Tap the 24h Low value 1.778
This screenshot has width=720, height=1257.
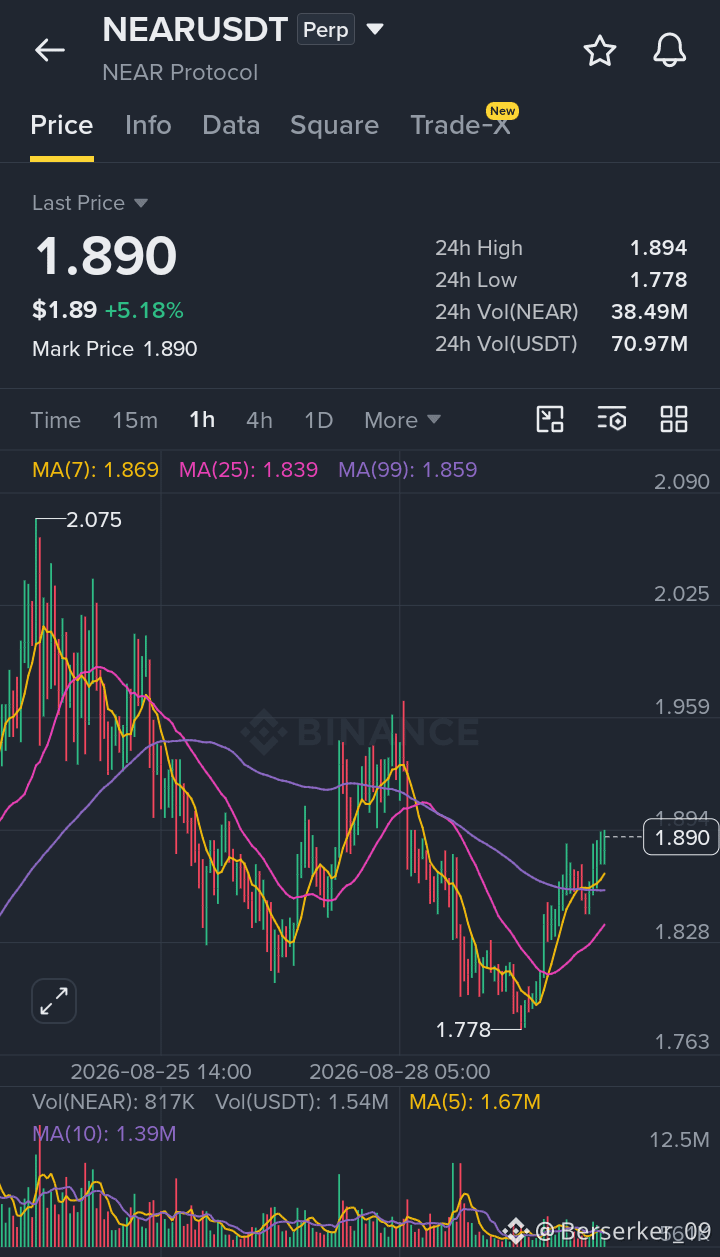(x=658, y=280)
